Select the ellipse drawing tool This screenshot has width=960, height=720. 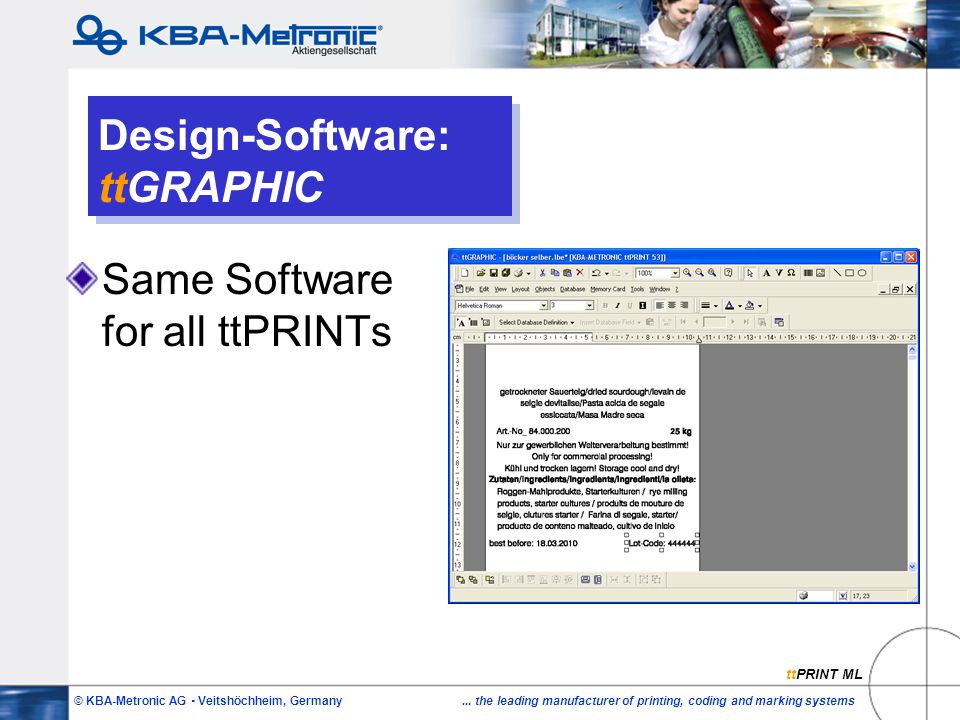coord(862,273)
